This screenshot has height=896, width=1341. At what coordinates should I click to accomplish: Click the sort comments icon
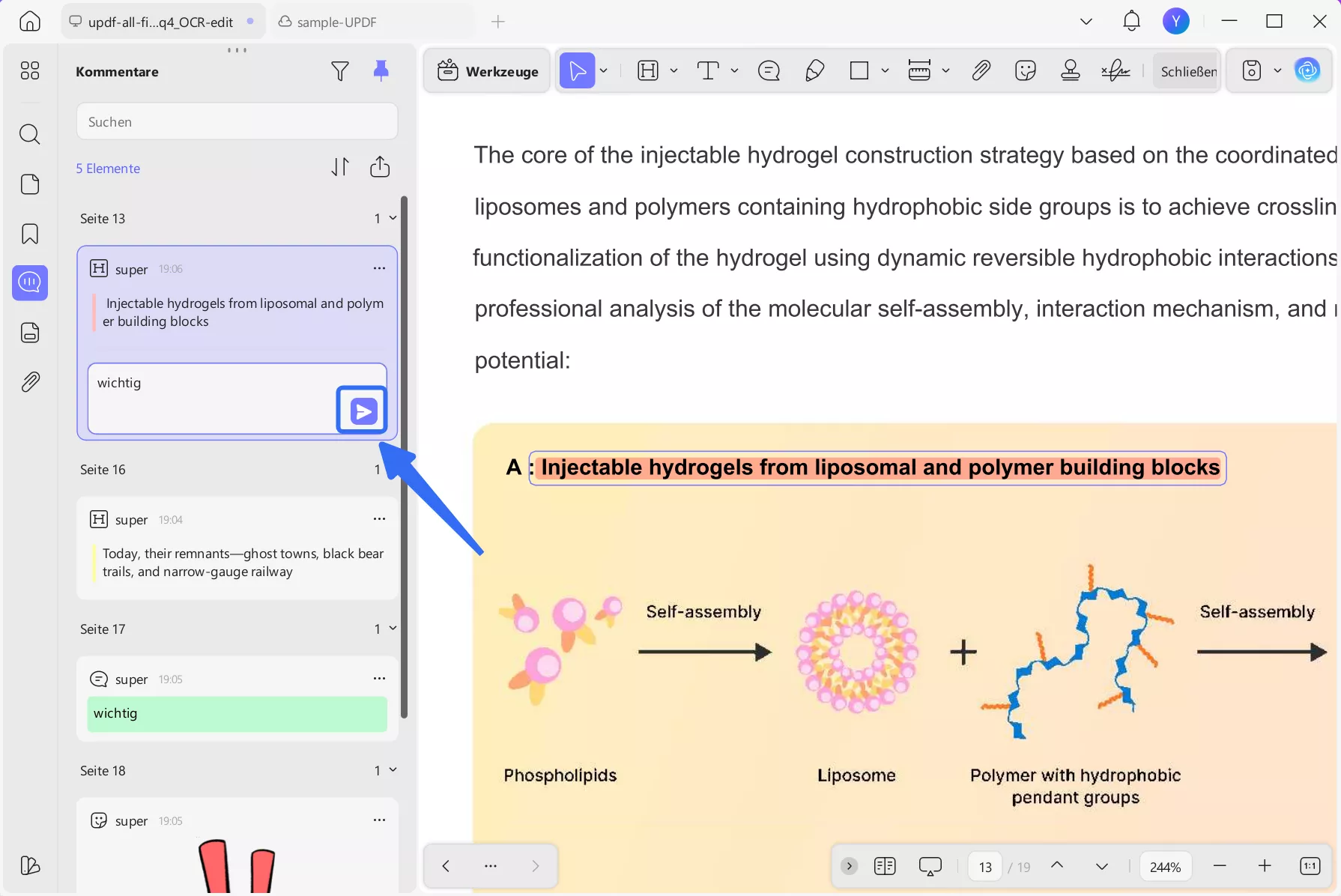(340, 167)
